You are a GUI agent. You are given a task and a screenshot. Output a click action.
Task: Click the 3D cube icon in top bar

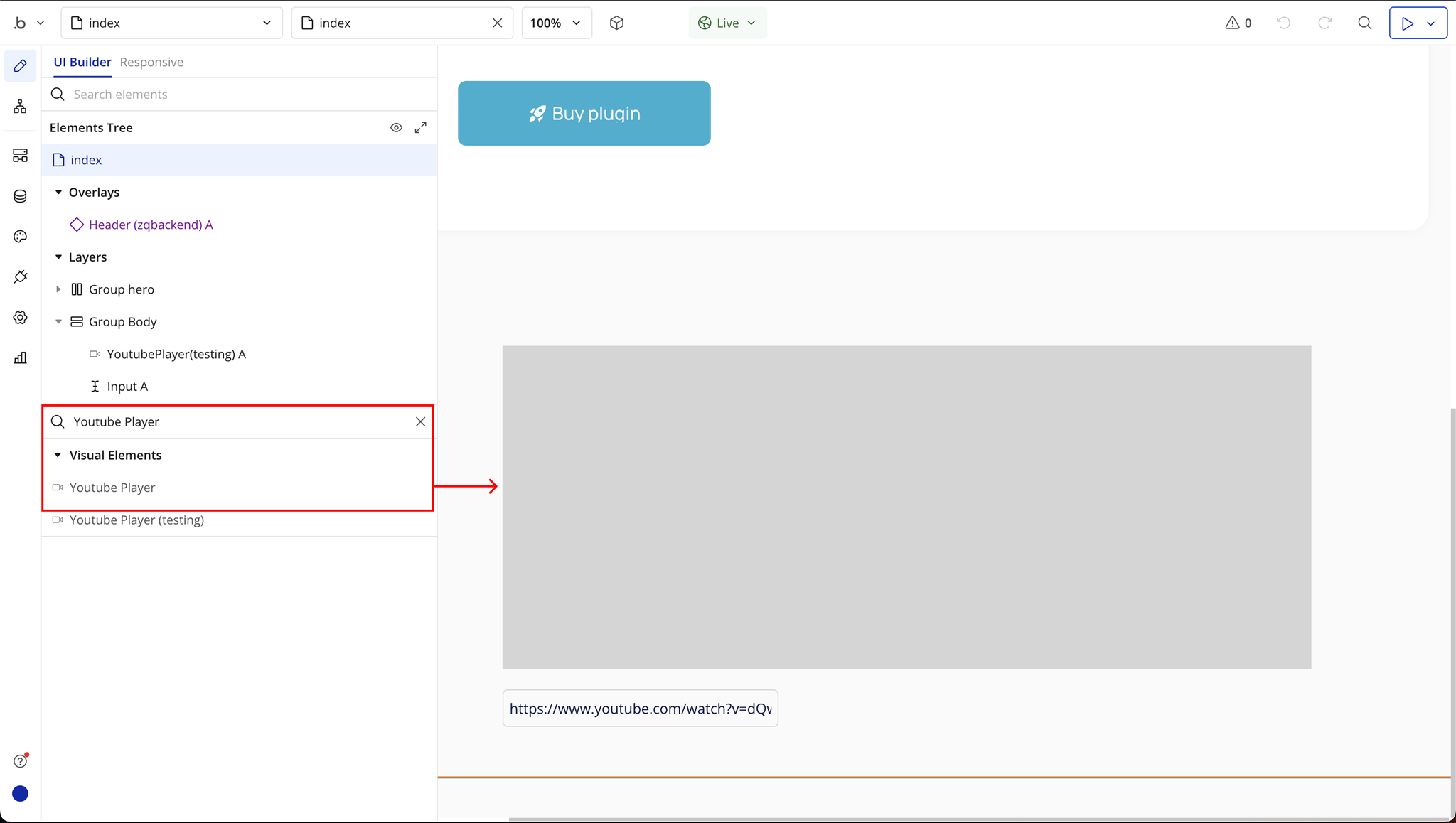(x=616, y=23)
